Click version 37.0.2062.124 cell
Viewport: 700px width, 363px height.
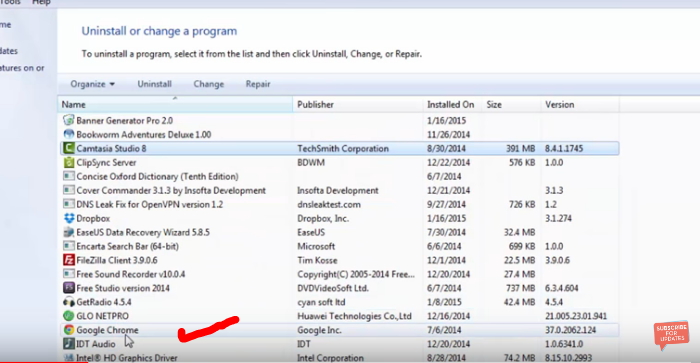pyautogui.click(x=570, y=330)
